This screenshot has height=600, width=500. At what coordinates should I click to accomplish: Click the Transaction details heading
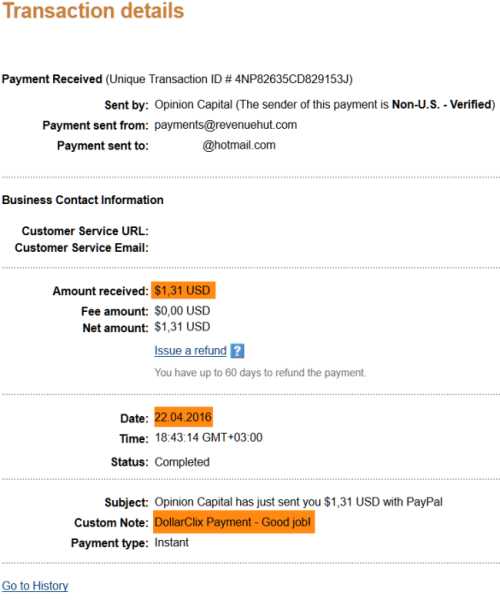pyautogui.click(x=93, y=11)
